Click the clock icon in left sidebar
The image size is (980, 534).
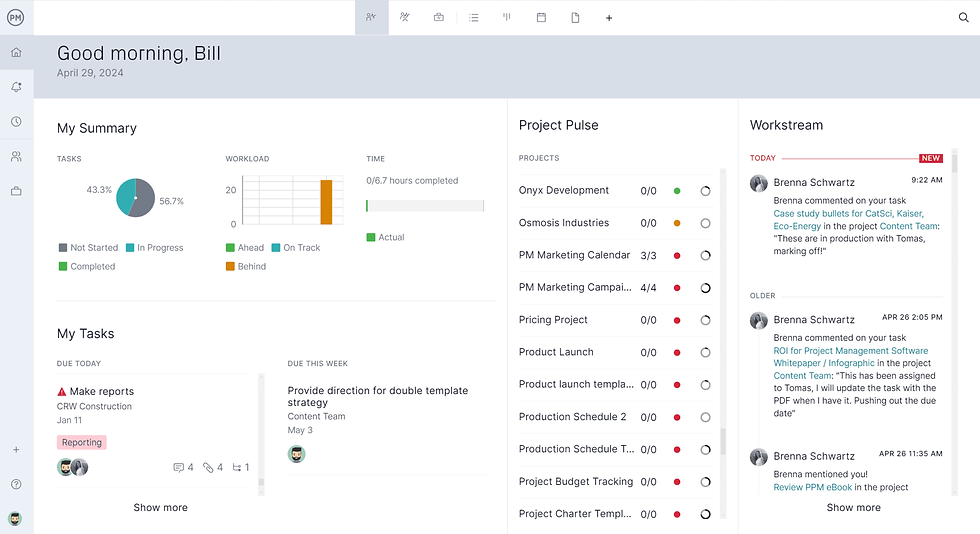click(16, 122)
